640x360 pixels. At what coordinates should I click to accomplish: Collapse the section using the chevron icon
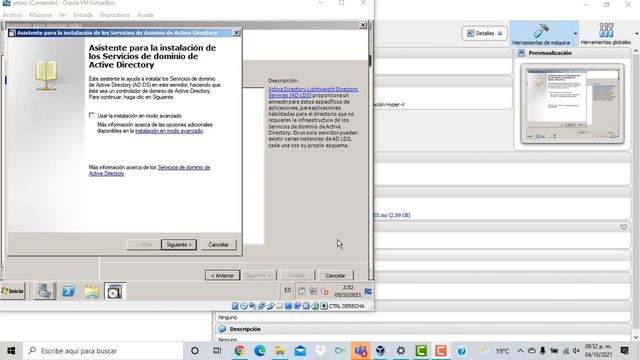tap(623, 227)
